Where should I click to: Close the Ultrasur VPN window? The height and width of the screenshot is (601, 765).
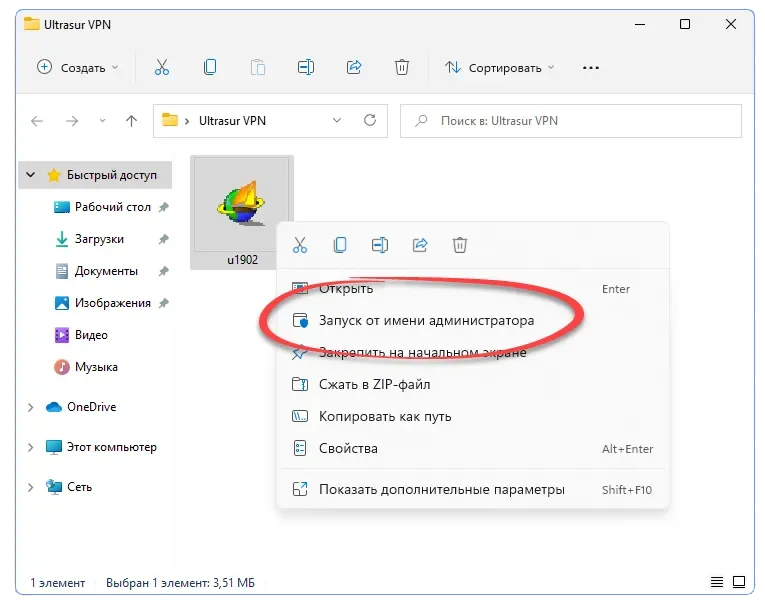pyautogui.click(x=730, y=24)
